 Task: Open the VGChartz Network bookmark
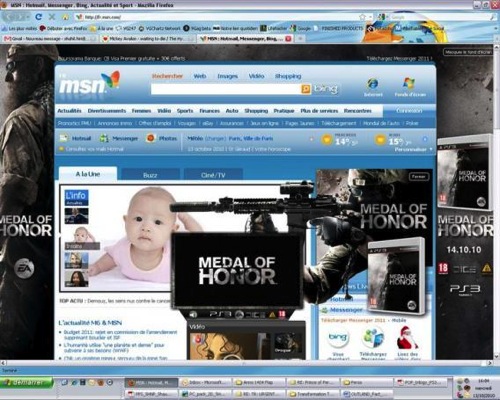[x=159, y=28]
